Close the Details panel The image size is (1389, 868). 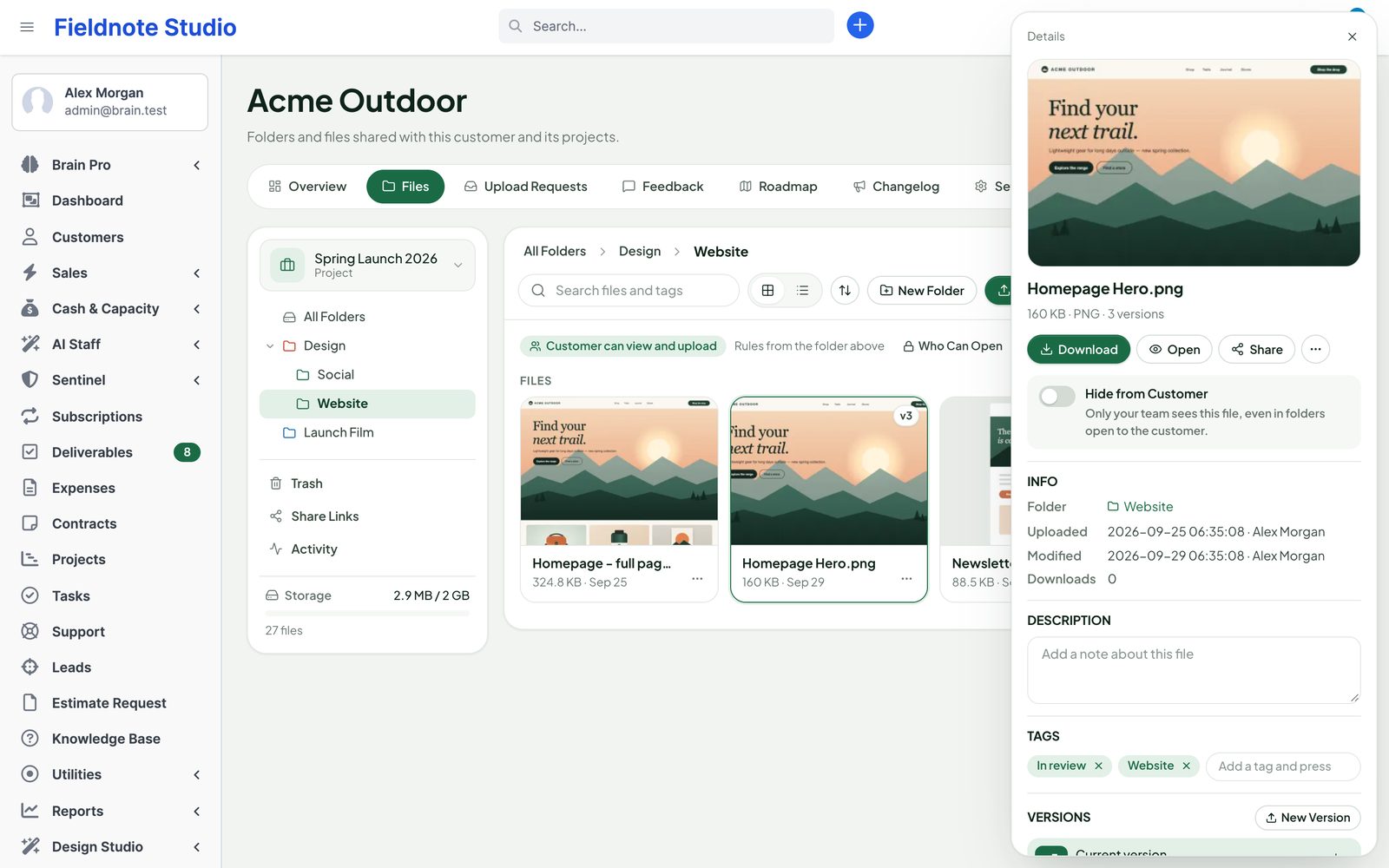pos(1352,36)
